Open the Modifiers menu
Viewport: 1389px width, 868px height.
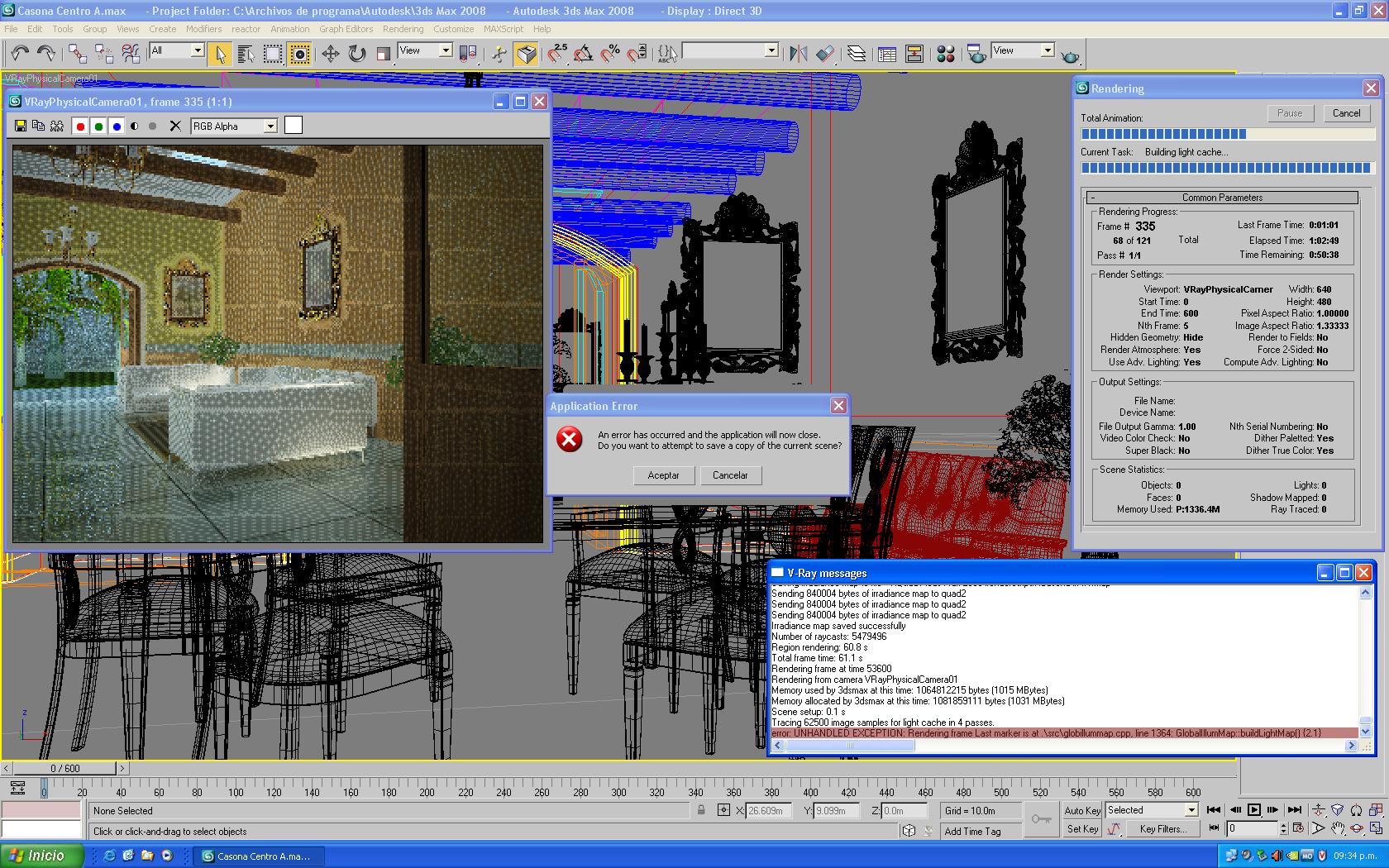(203, 29)
